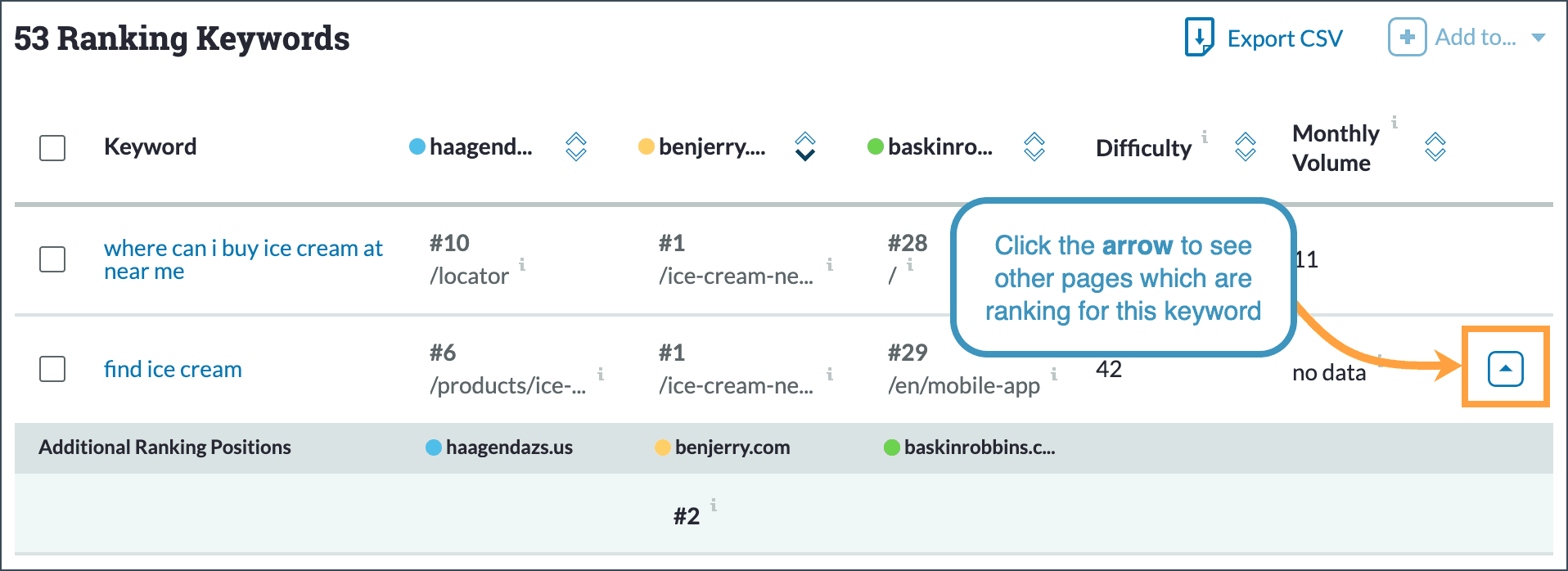Click the info icon next to /locator page
1568x571 pixels.
point(522,264)
